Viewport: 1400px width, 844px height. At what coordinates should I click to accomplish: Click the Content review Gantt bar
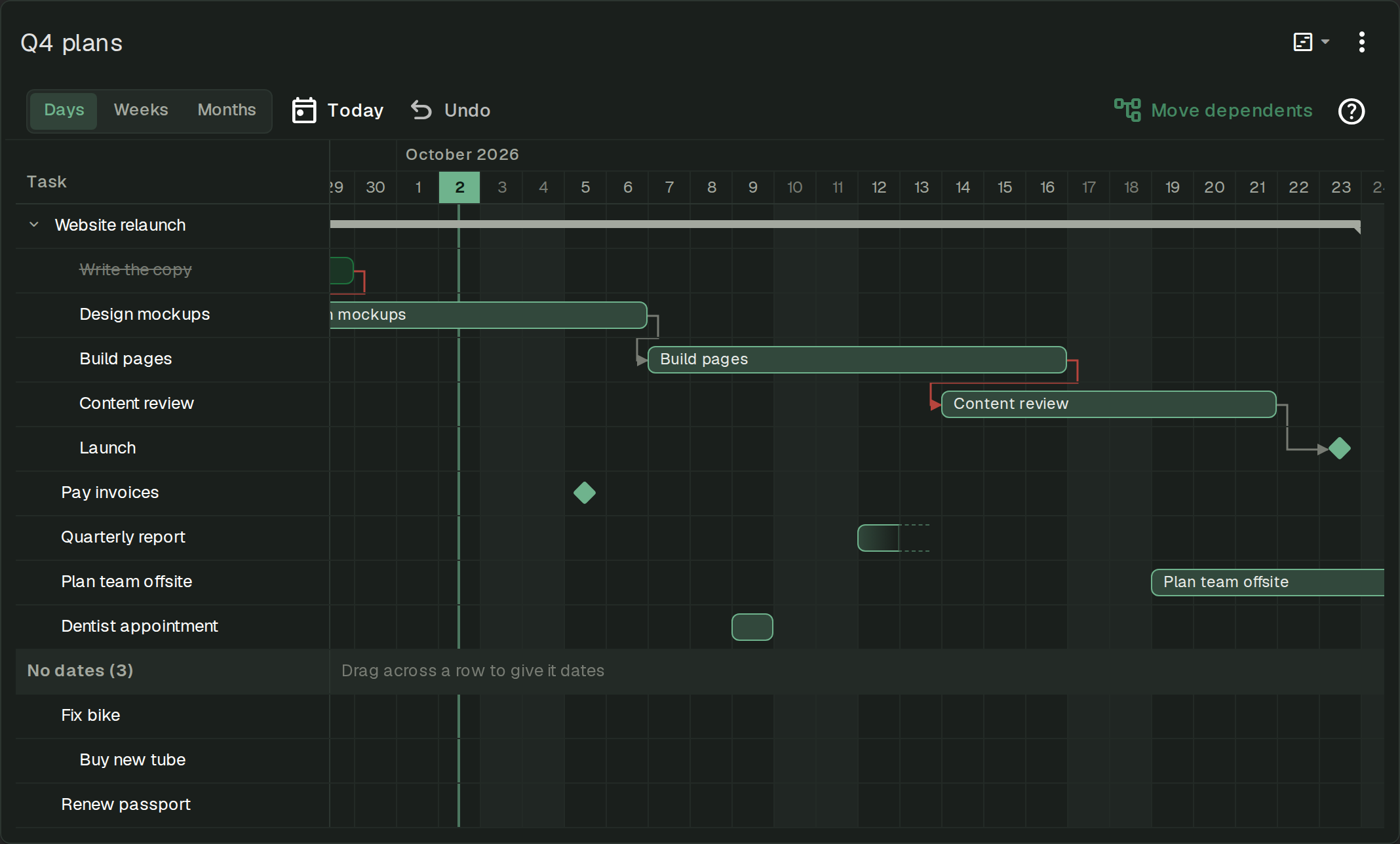[1109, 404]
